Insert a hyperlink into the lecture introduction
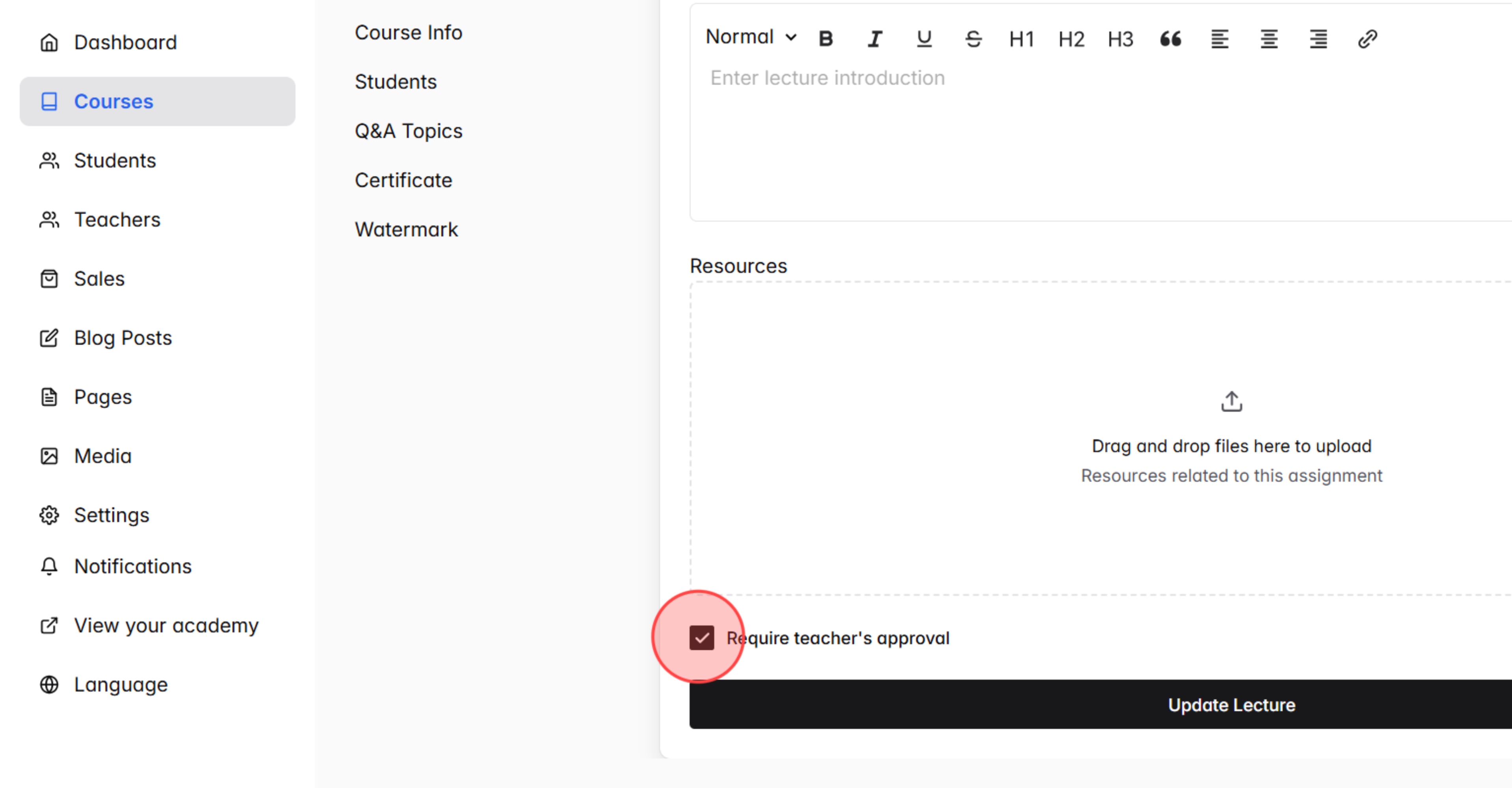1512x788 pixels. (x=1368, y=38)
